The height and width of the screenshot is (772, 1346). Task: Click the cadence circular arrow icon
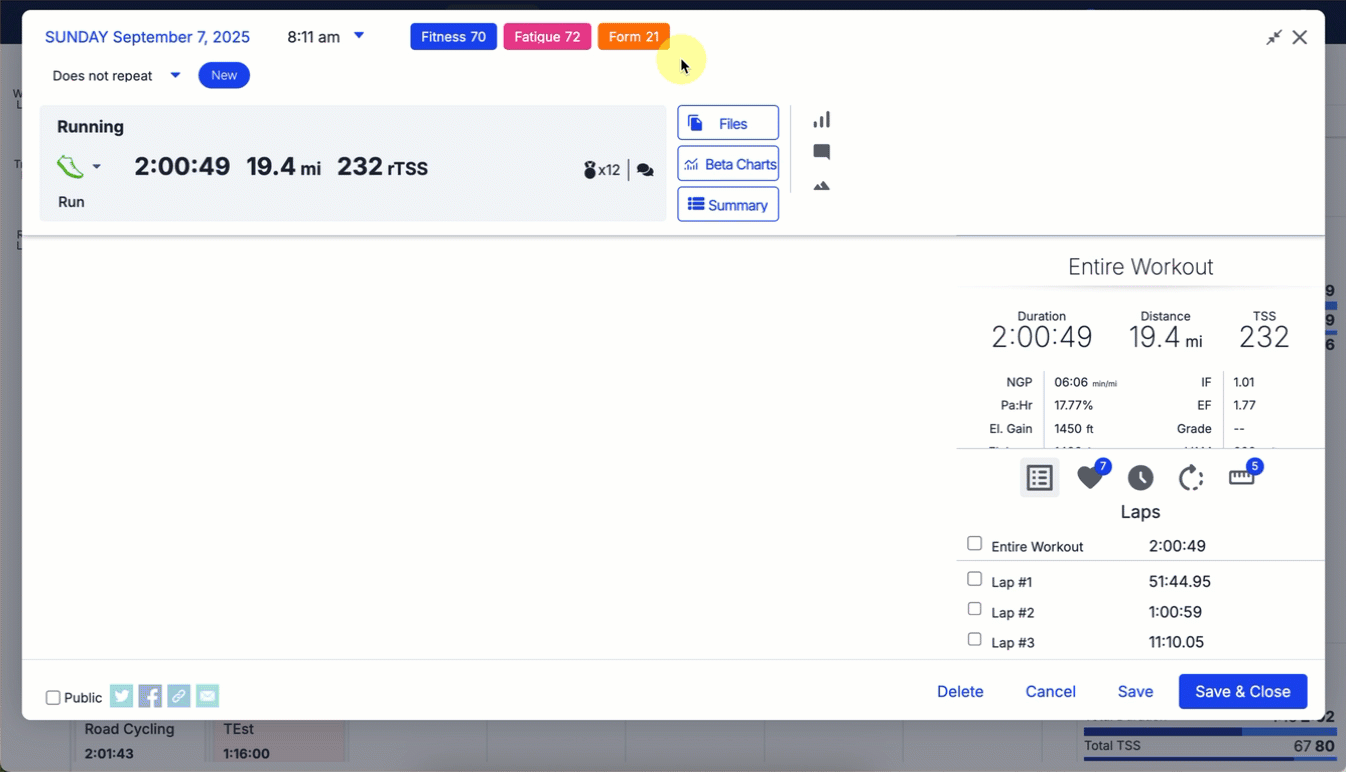click(1190, 479)
